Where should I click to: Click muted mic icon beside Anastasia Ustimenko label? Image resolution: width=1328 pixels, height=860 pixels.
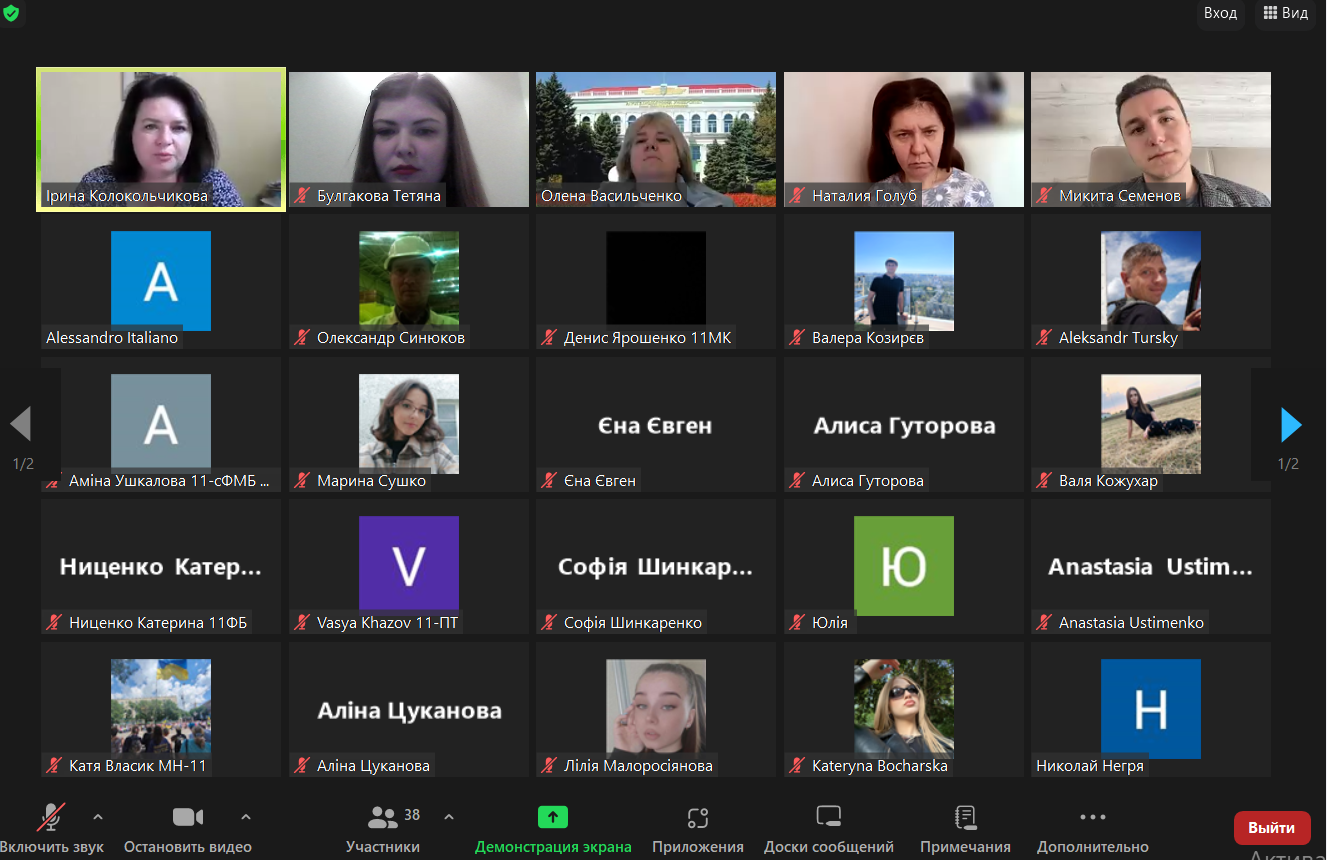click(1044, 623)
